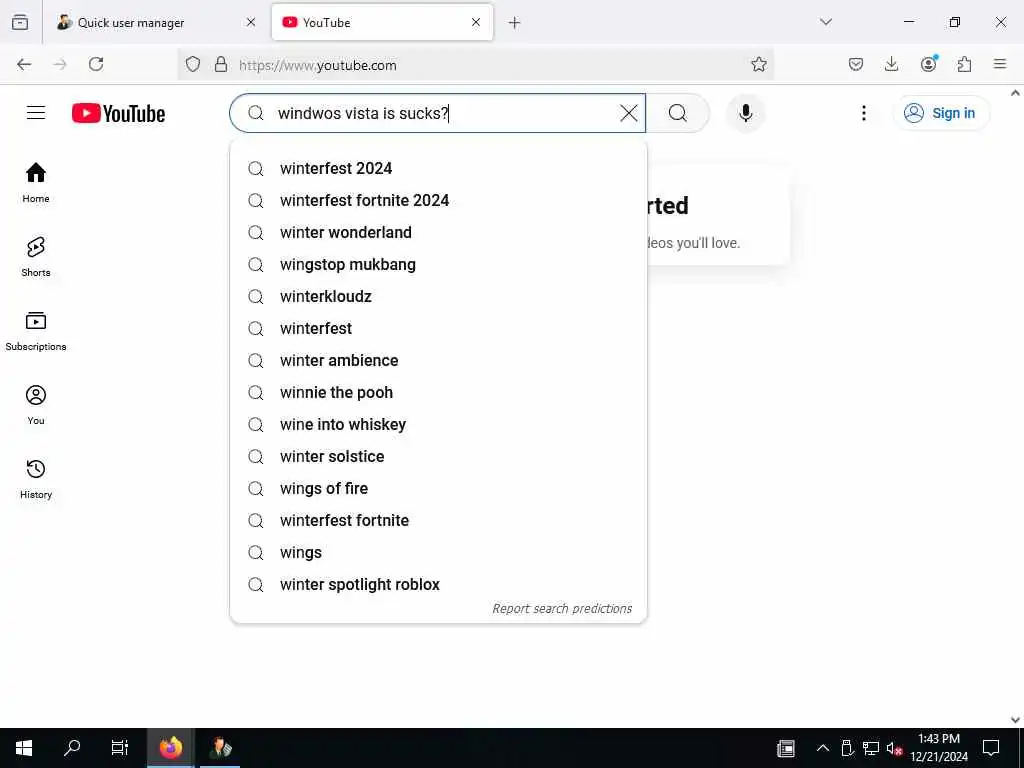Image resolution: width=1024 pixels, height=768 pixels.
Task: Open the You section in sidebar
Action: (x=36, y=405)
